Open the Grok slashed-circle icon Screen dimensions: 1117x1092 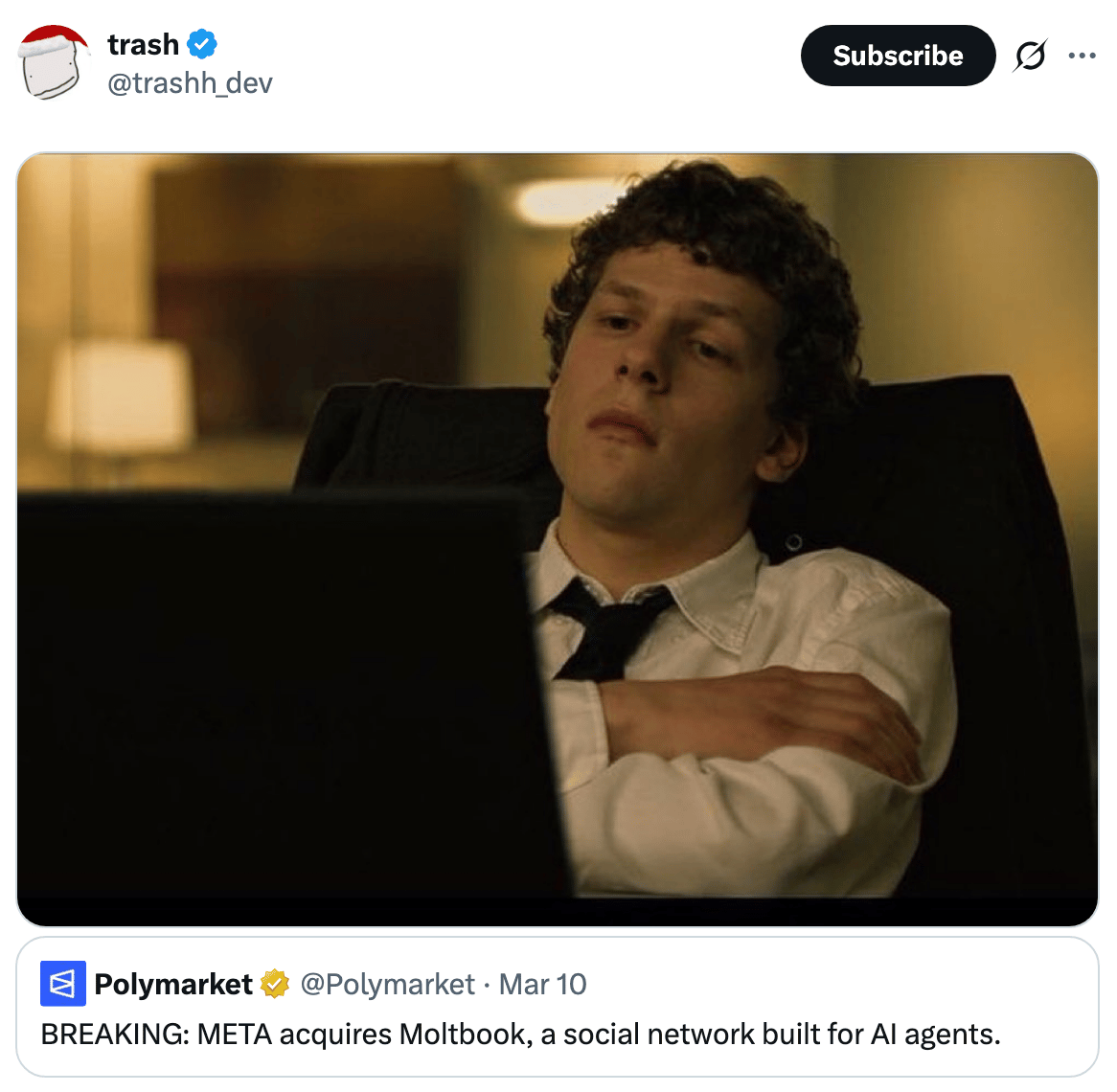[x=1030, y=56]
